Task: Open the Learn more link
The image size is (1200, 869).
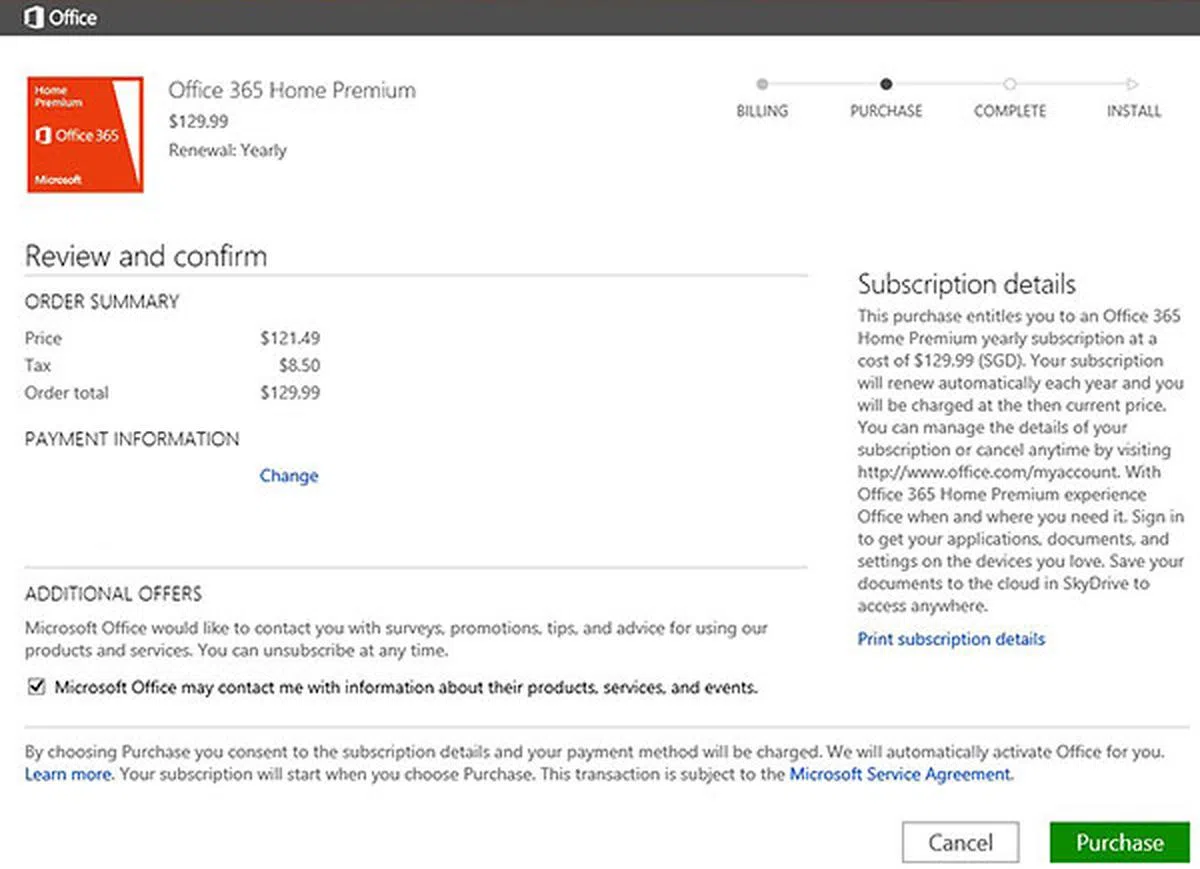Action: pyautogui.click(x=68, y=774)
